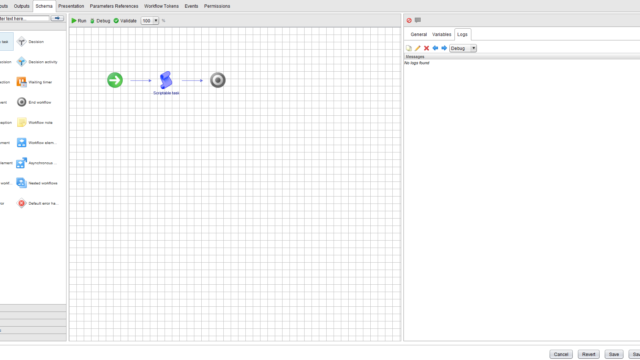The height and width of the screenshot is (360, 640).
Task: Open the Workflow Tokens tab
Action: [161, 6]
